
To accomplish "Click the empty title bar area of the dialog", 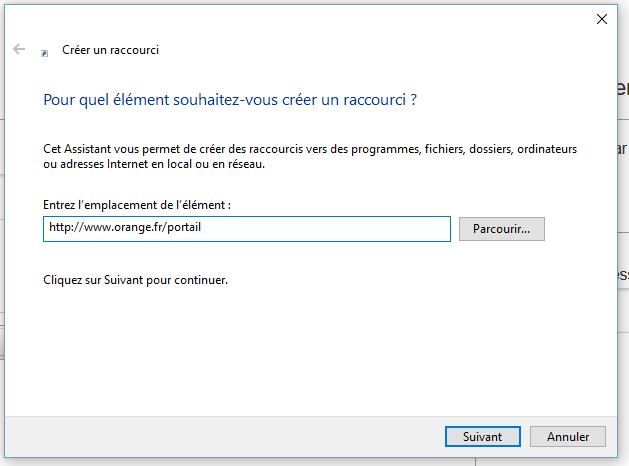I will coord(300,18).
